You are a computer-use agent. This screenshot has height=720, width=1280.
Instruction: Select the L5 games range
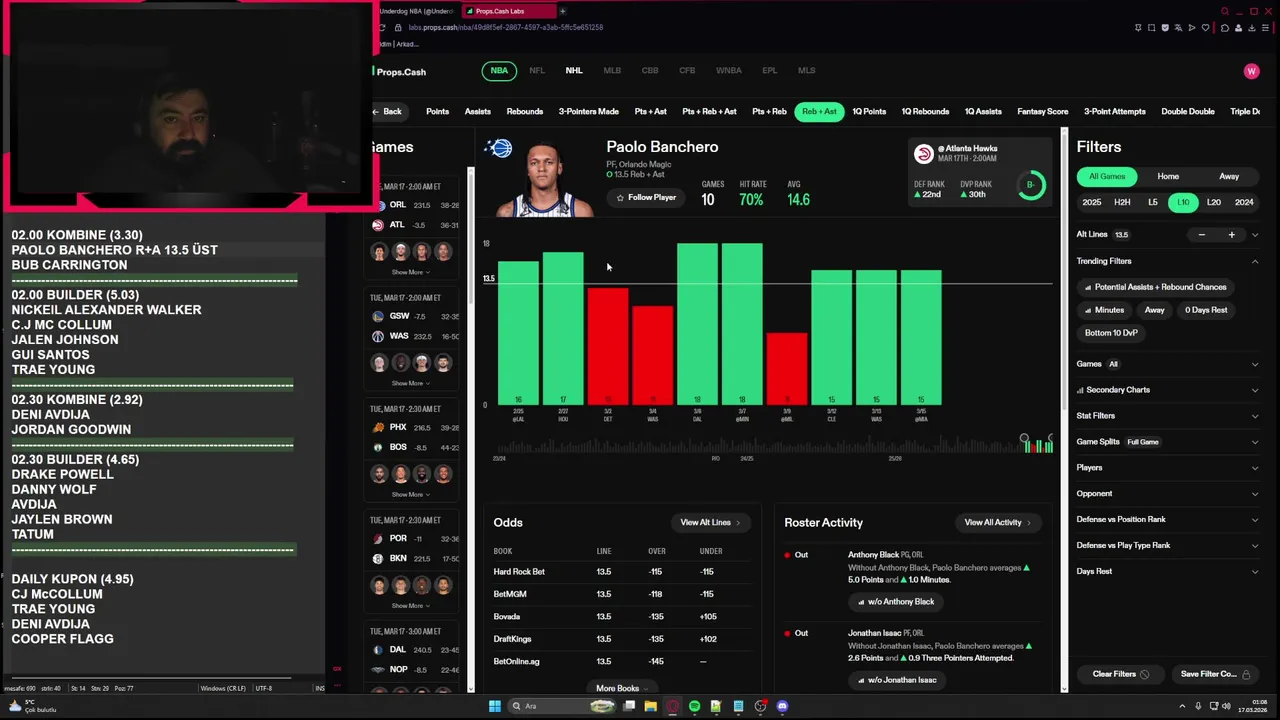1153,202
